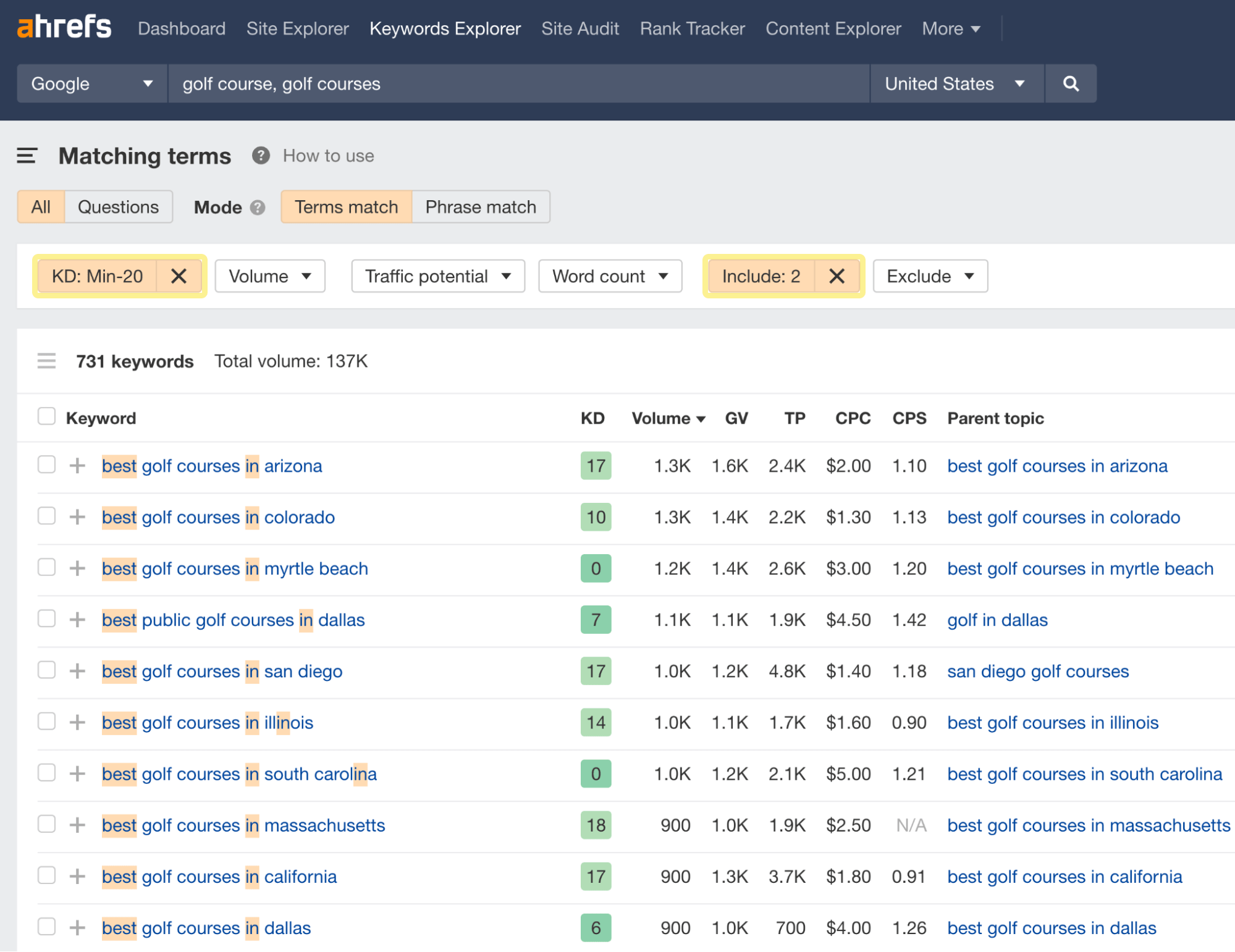Click the How to use help icon
Viewport: 1235px width, 952px height.
[260, 156]
